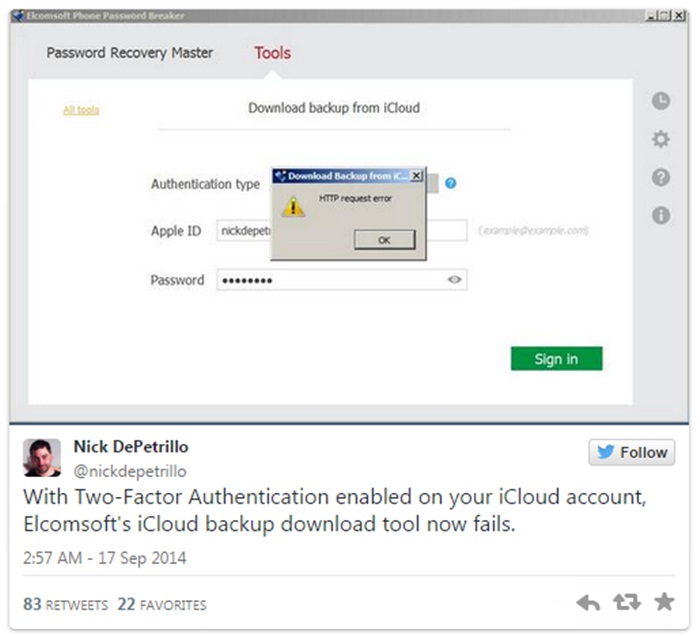Select the Tools tab
Image resolution: width=700 pixels, height=636 pixels.
pos(272,53)
